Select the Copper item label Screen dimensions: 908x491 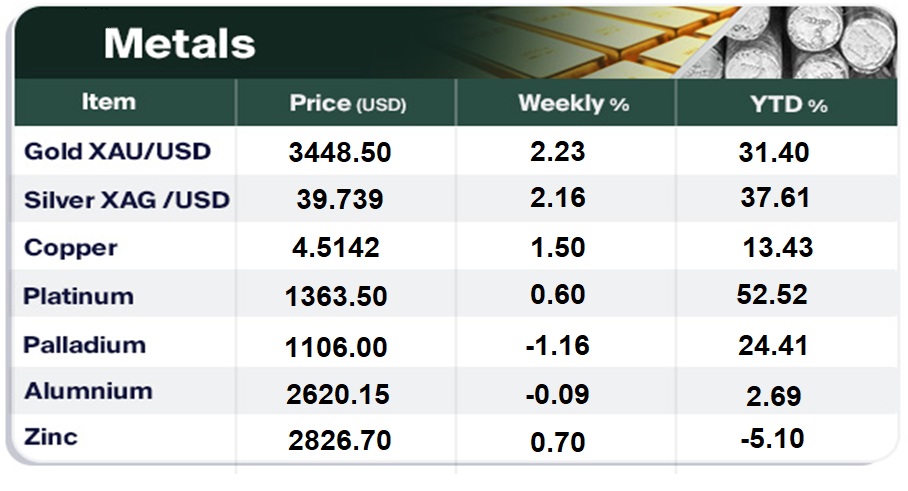[x=70, y=248]
